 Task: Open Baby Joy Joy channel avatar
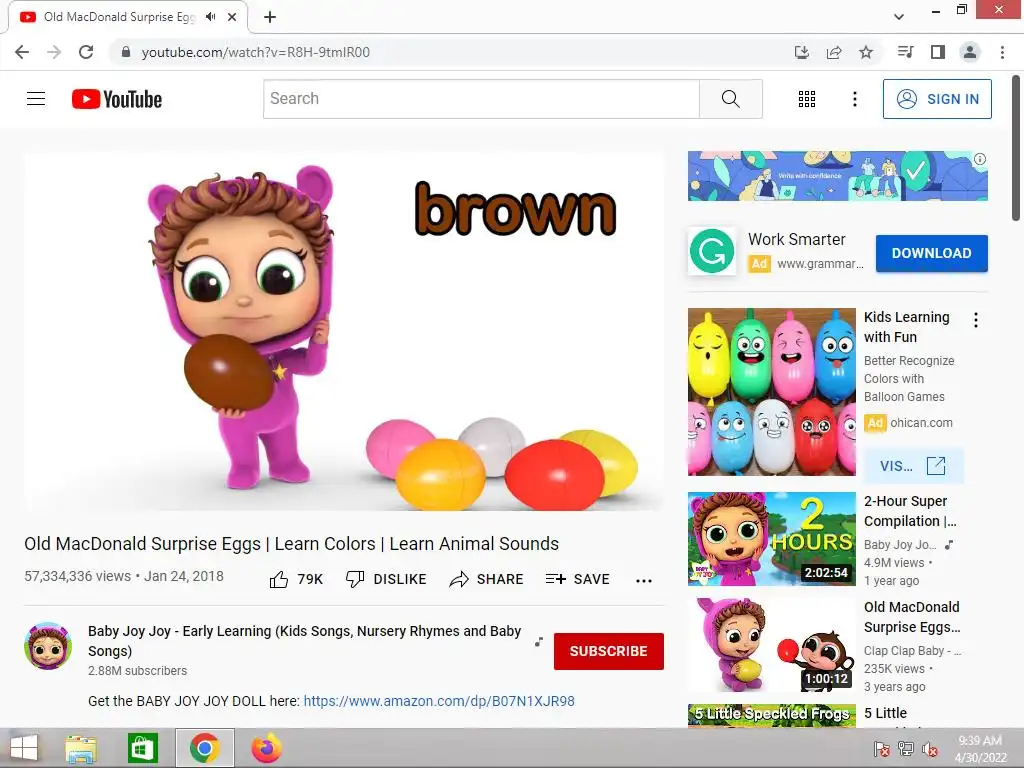click(48, 646)
